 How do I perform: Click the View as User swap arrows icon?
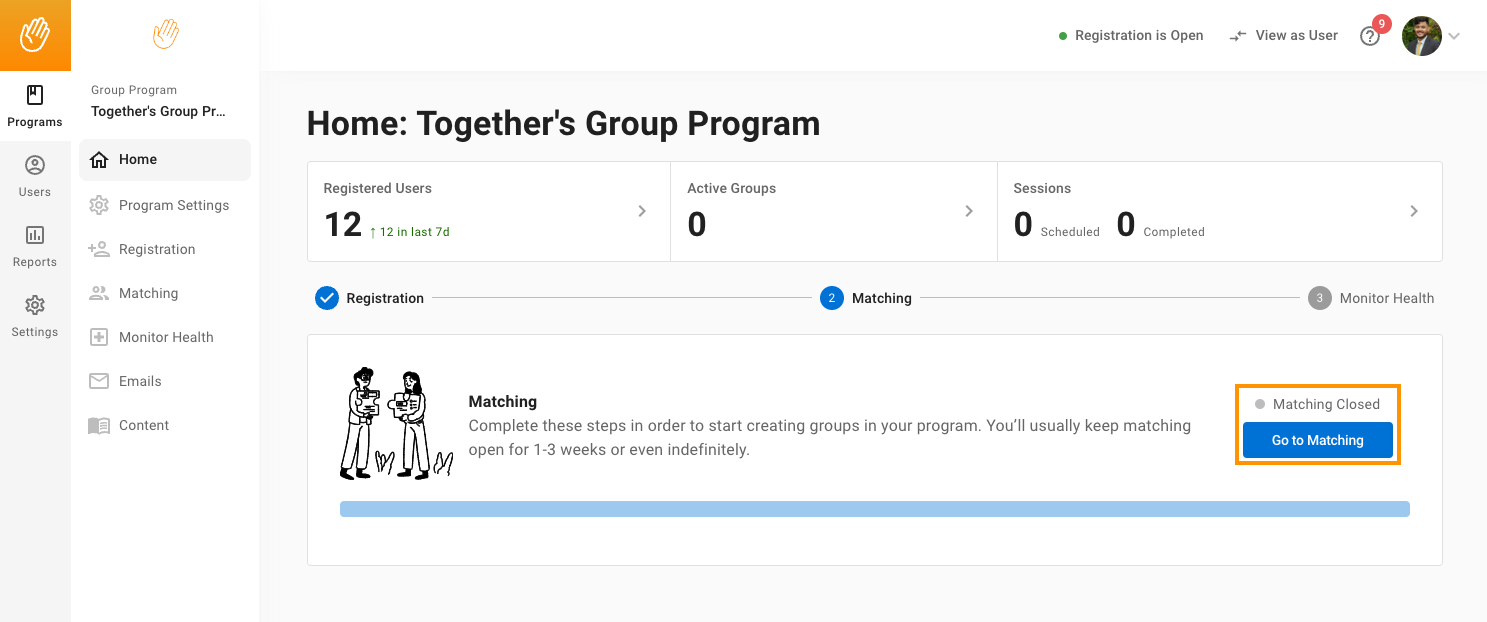pyautogui.click(x=1238, y=36)
